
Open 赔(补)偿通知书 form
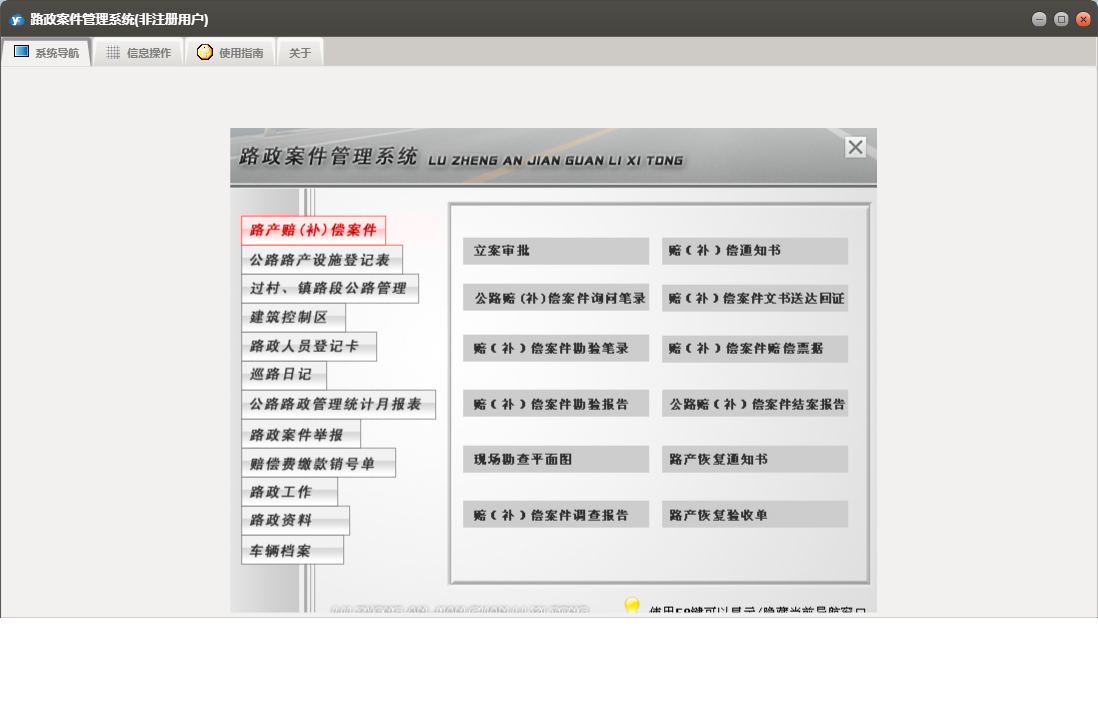[754, 251]
